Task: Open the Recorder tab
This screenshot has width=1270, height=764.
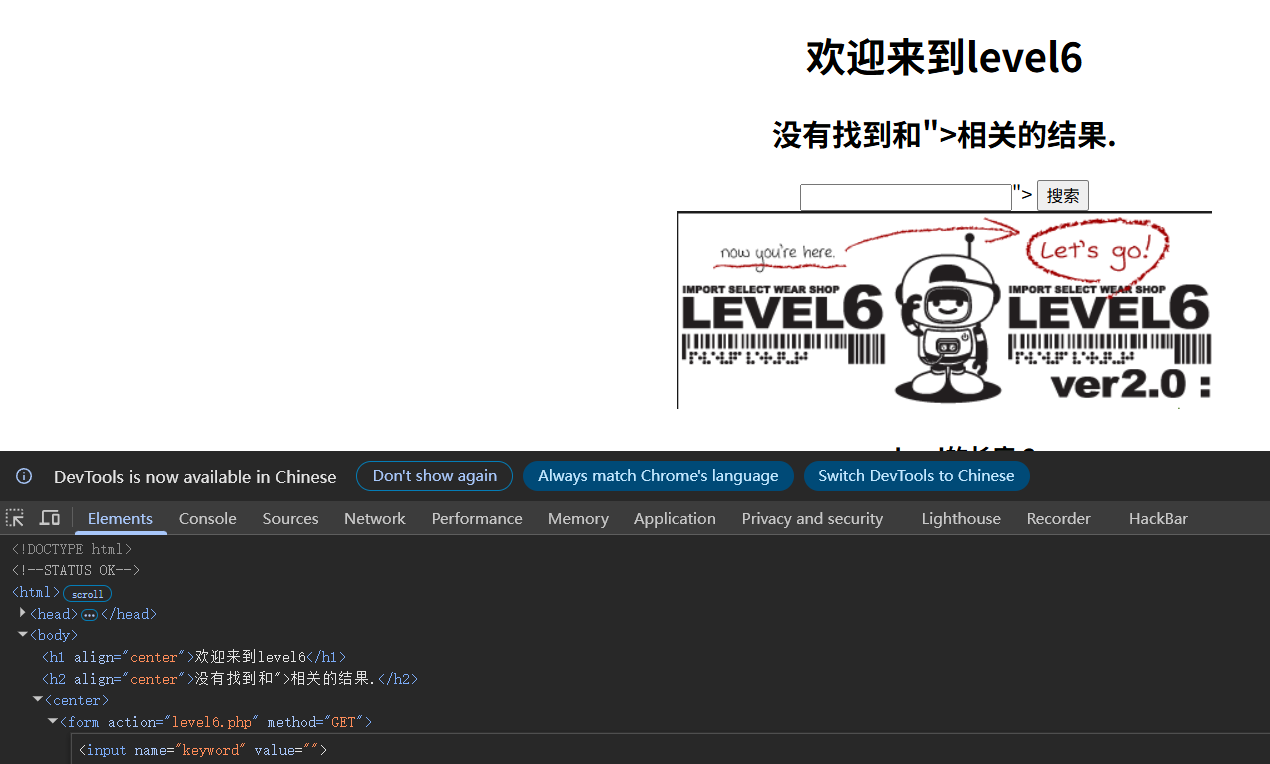Action: (1058, 518)
